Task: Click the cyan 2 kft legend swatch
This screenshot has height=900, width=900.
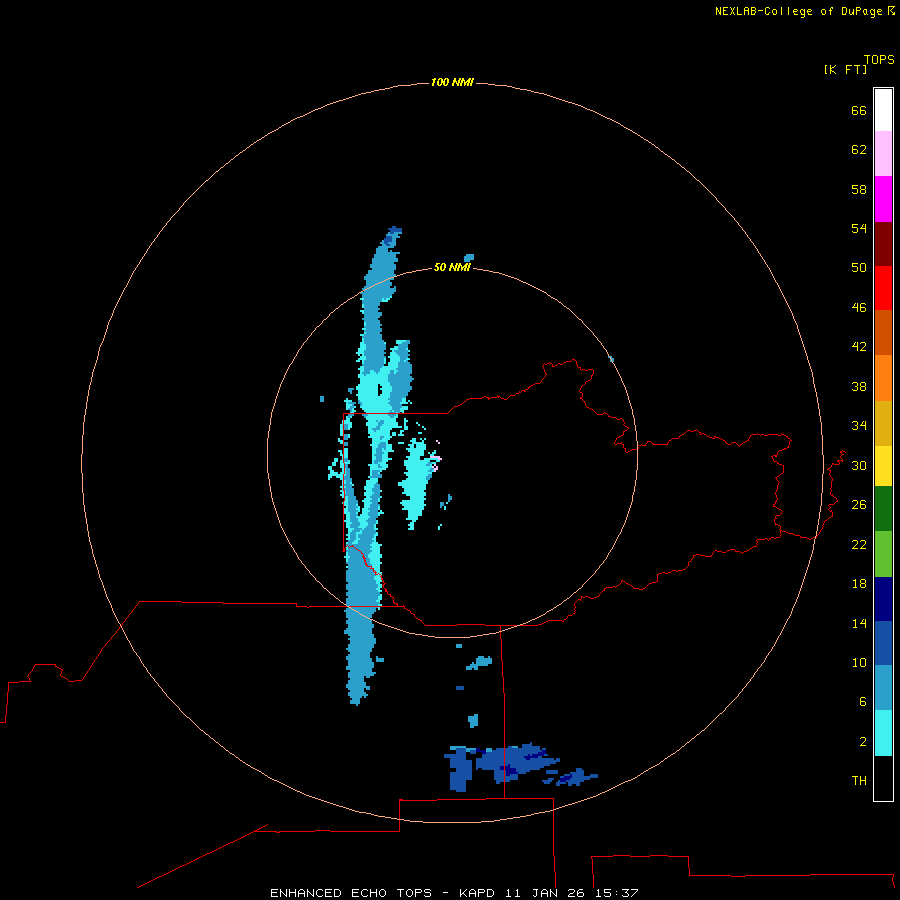Action: point(883,733)
